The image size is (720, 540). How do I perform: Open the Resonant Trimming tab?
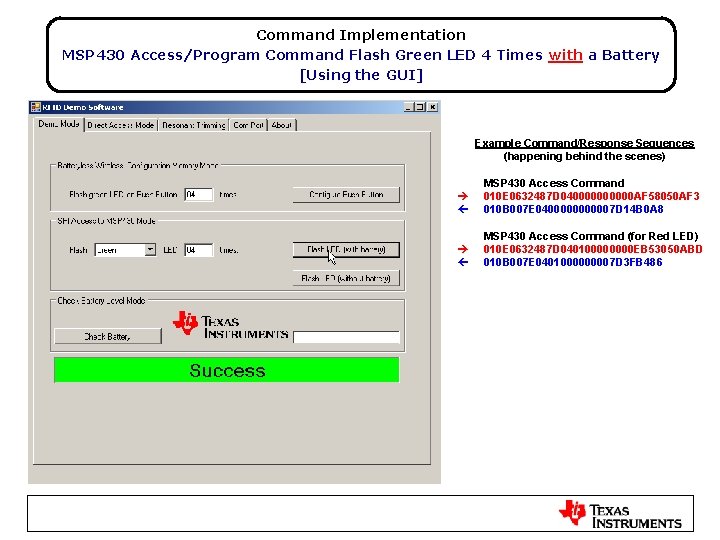click(193, 125)
